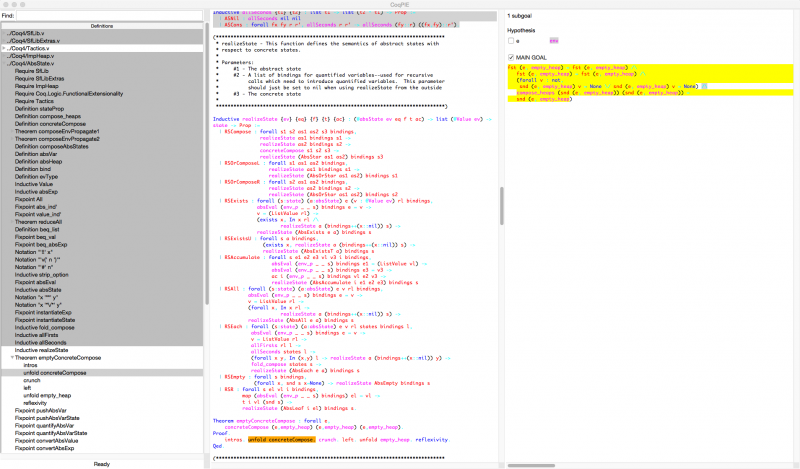Select 'Definition bind' in the tree
The image size is (800, 469).
pyautogui.click(x=33, y=169)
